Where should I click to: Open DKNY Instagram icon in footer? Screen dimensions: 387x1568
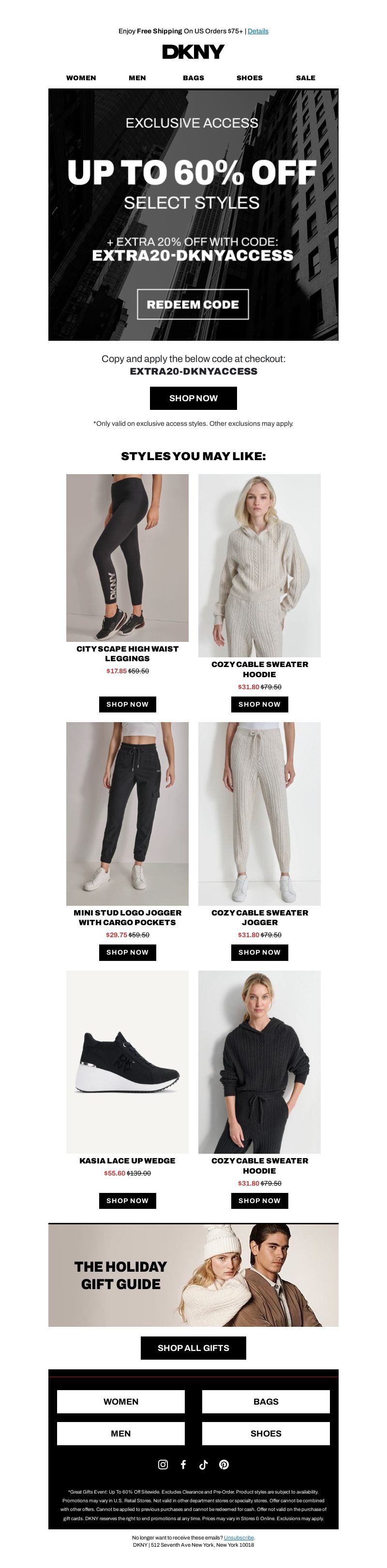pos(163,1464)
